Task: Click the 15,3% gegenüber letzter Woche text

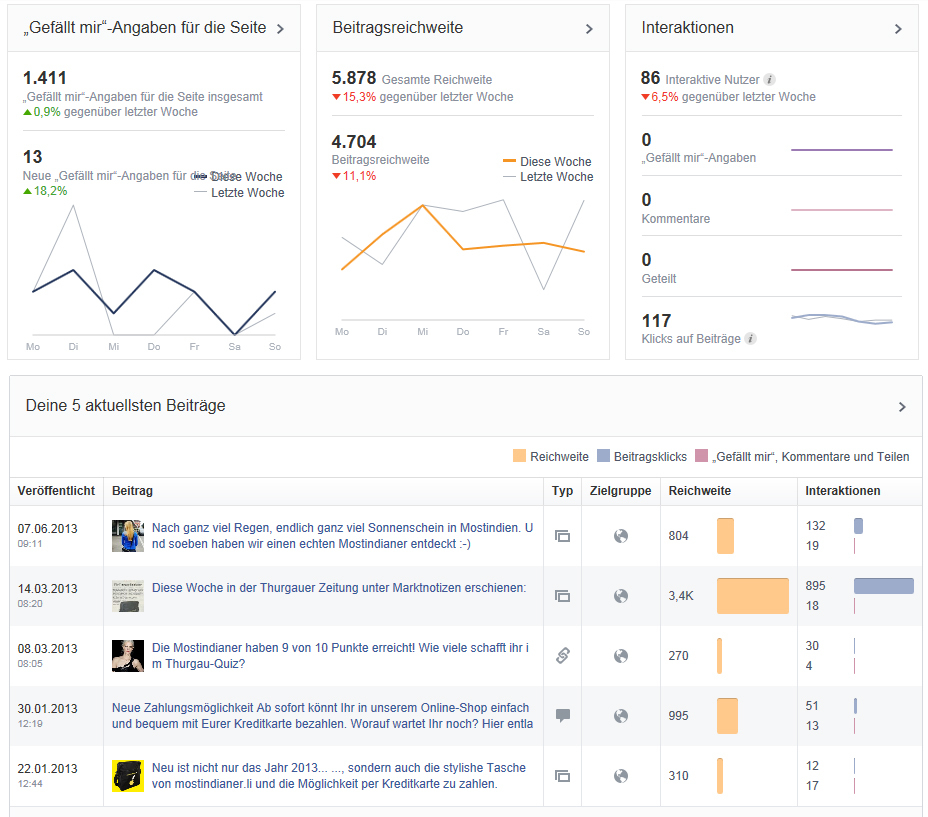Action: click(x=423, y=97)
